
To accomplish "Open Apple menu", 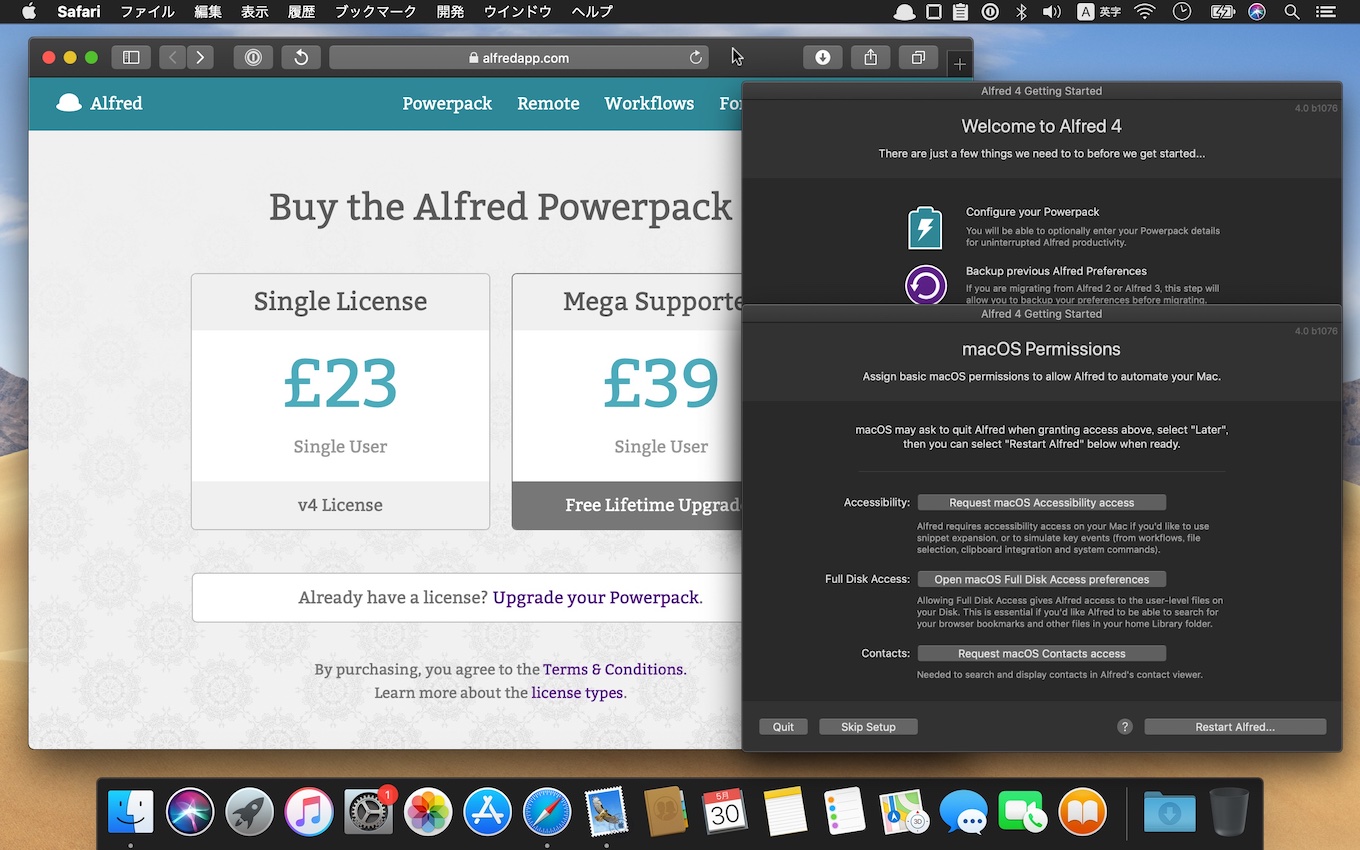I will coord(28,12).
